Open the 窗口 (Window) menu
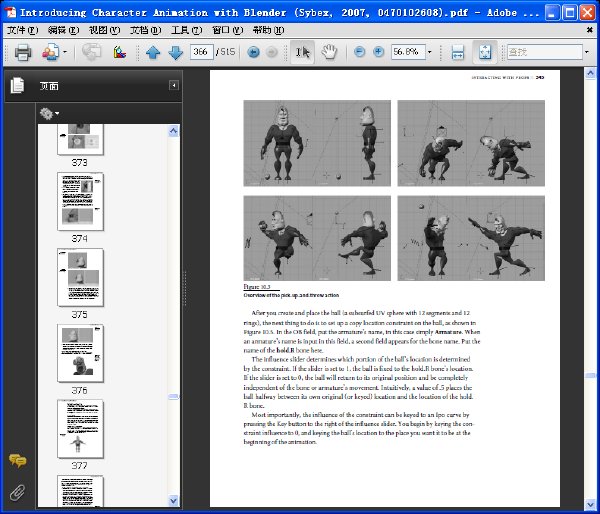 pos(228,30)
